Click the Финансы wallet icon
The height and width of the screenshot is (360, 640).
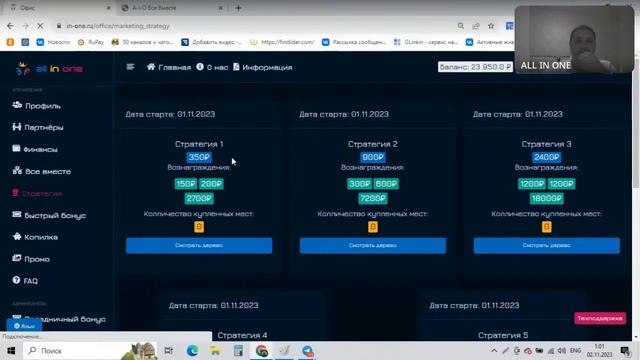click(16, 149)
